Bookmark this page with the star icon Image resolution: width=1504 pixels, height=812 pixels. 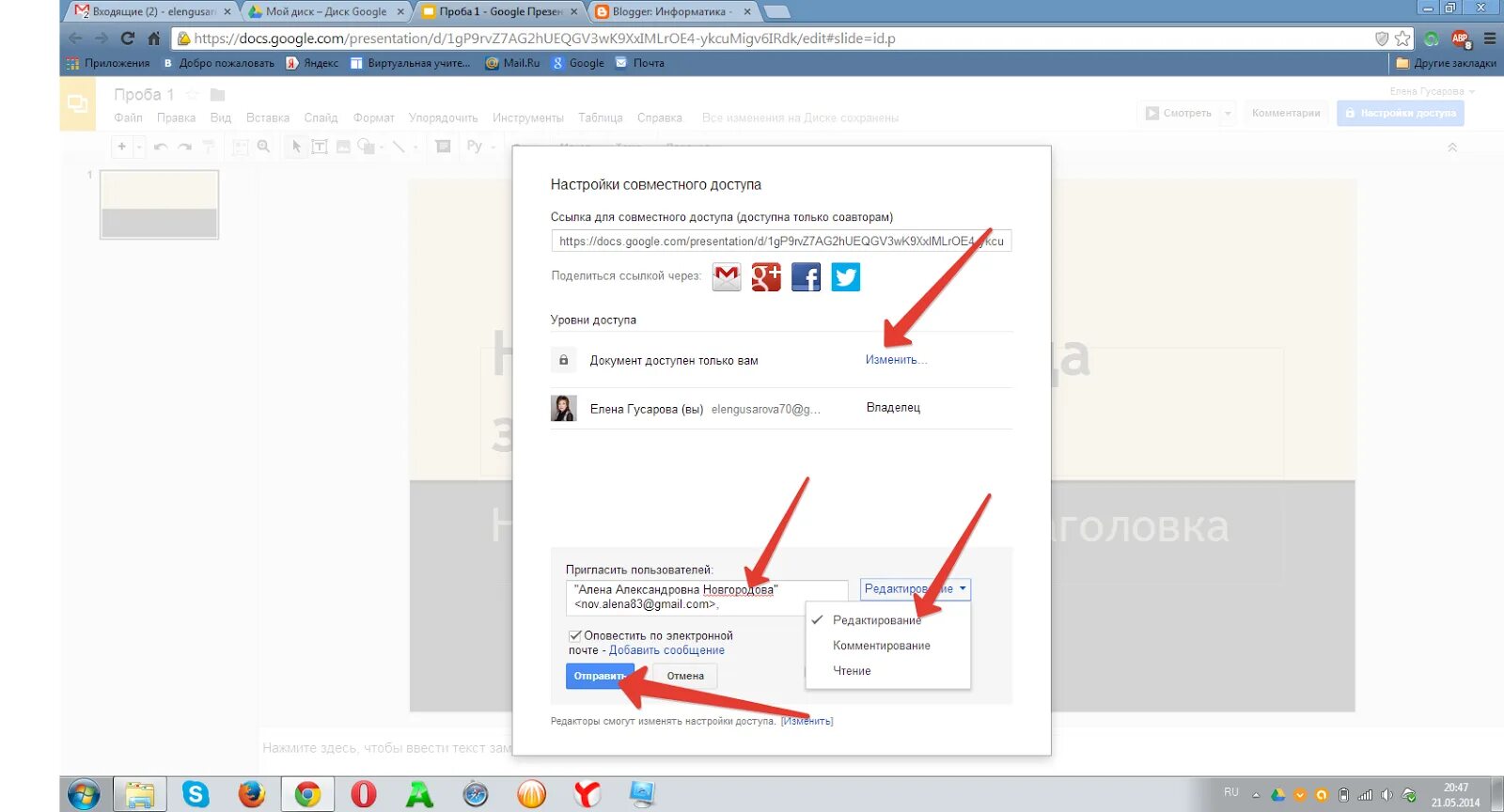coord(1402,39)
